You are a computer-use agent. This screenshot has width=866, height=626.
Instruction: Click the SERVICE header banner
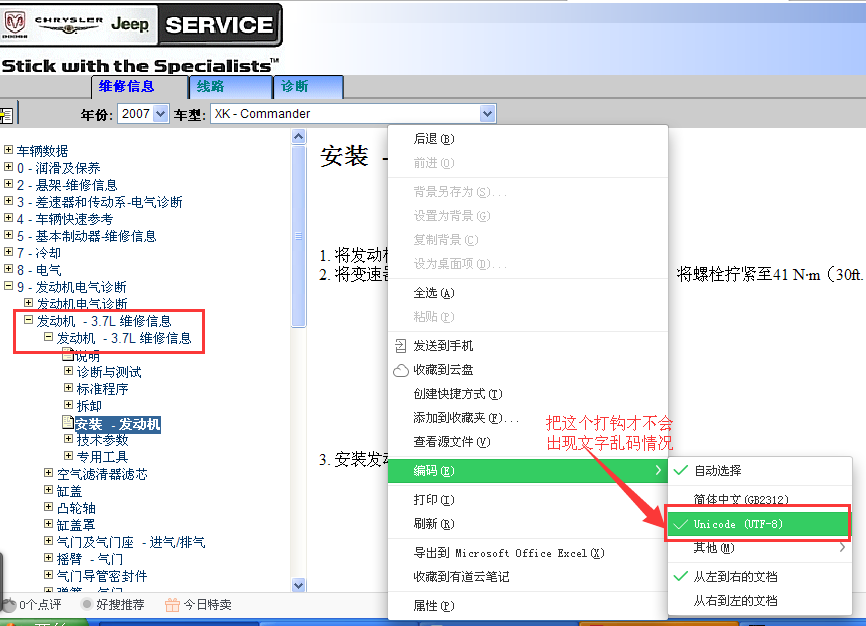(x=219, y=25)
